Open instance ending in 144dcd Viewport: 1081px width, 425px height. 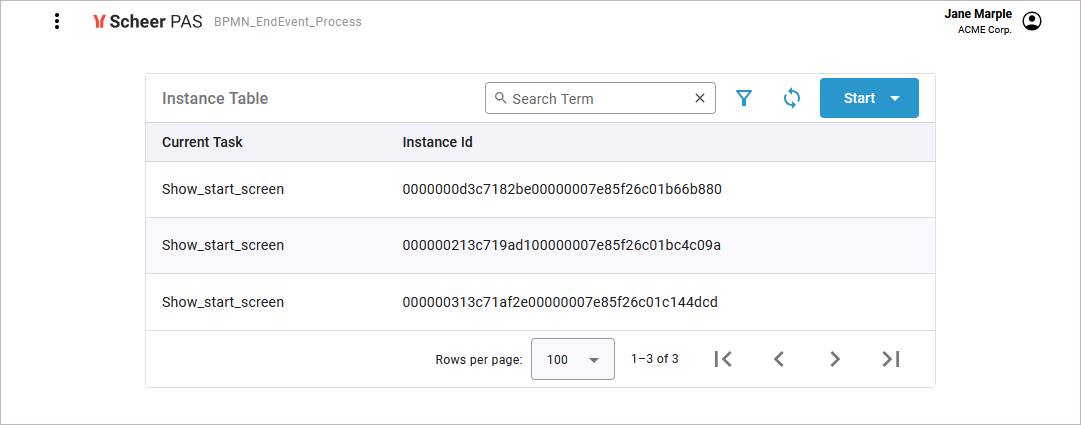559,302
